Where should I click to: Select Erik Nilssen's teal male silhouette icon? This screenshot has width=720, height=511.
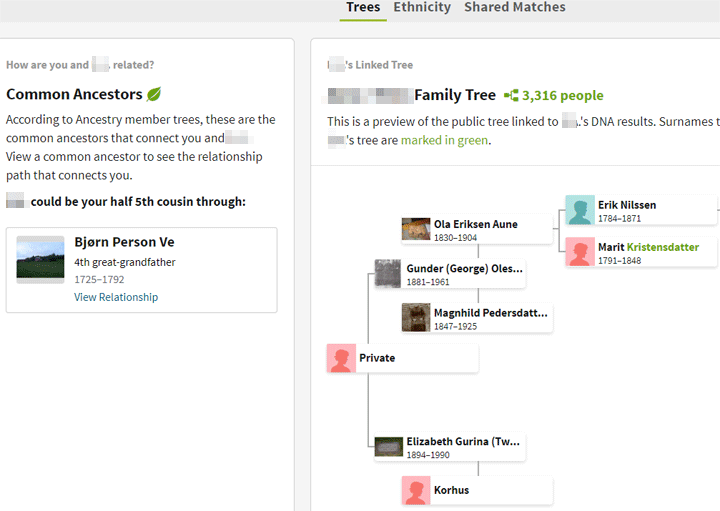coord(580,210)
